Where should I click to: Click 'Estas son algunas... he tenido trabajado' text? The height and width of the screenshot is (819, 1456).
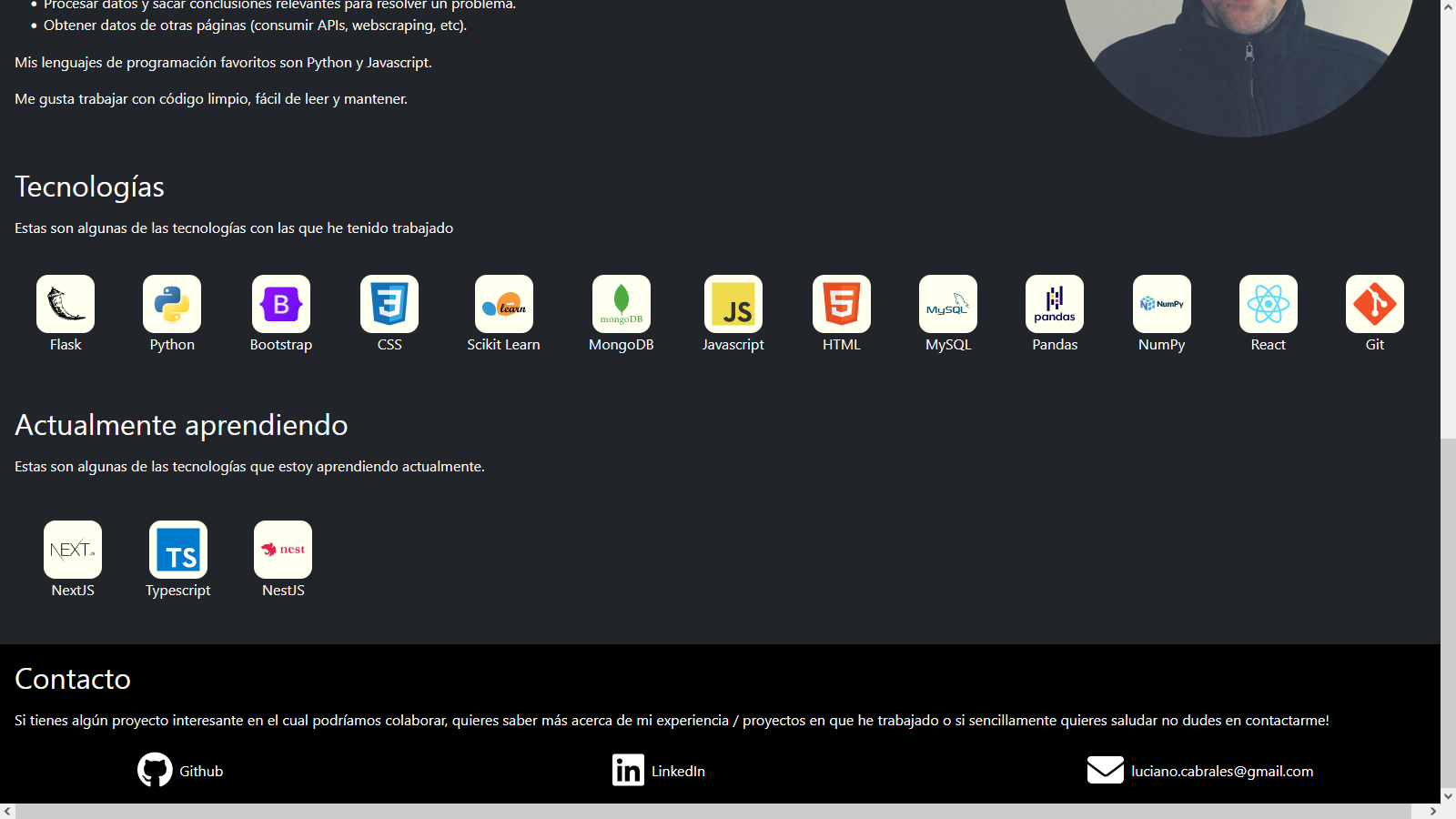click(x=234, y=228)
